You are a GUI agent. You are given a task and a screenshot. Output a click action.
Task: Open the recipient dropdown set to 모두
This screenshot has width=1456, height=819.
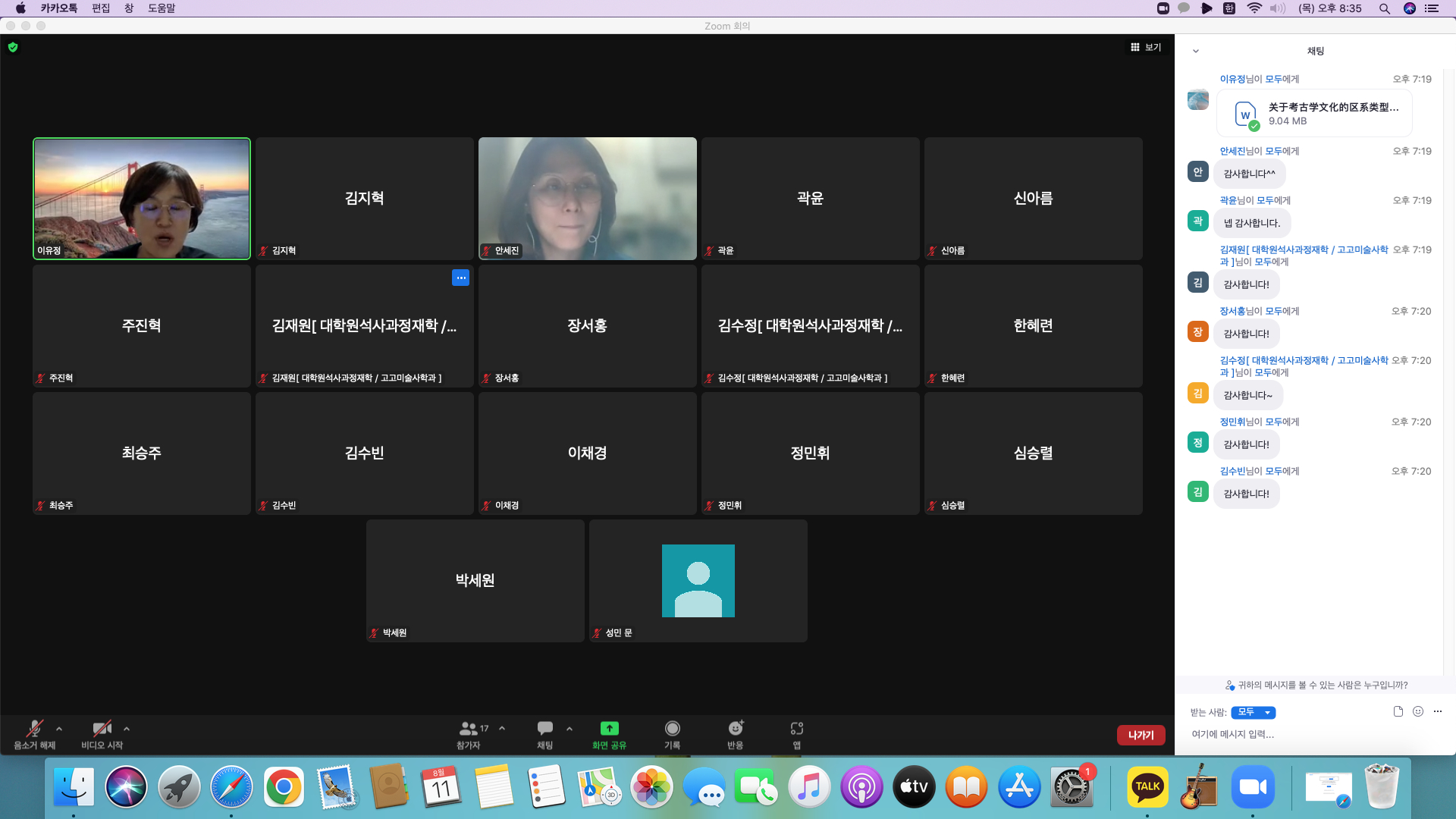point(1253,712)
